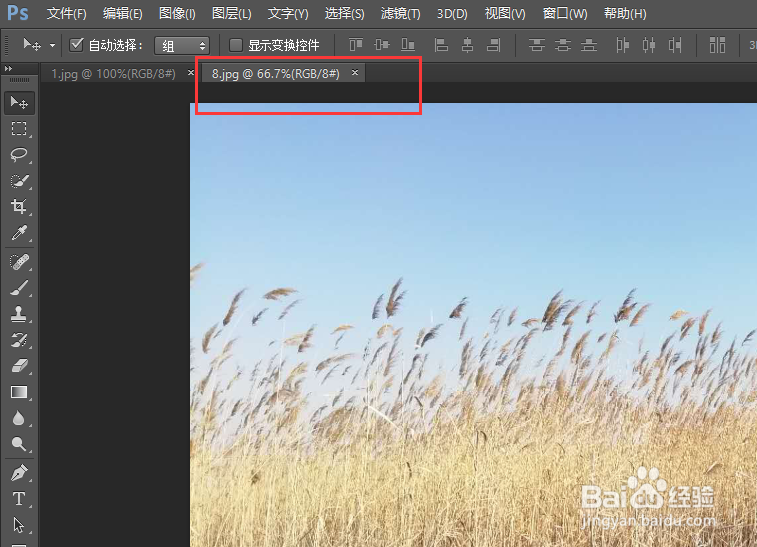This screenshot has width=757, height=547.
Task: Click the options bar drag handle
Action: [x=7, y=45]
